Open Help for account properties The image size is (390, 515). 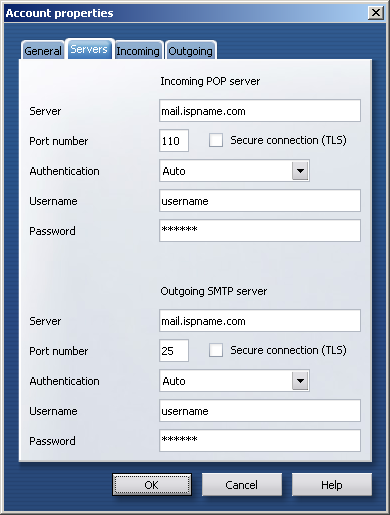coord(332,485)
